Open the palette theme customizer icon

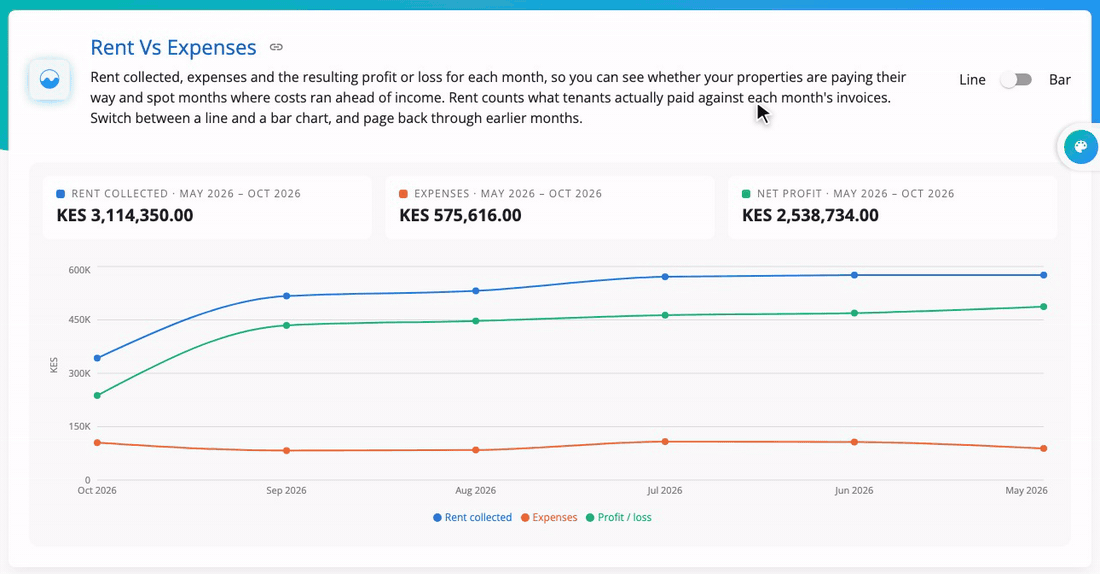1080,147
